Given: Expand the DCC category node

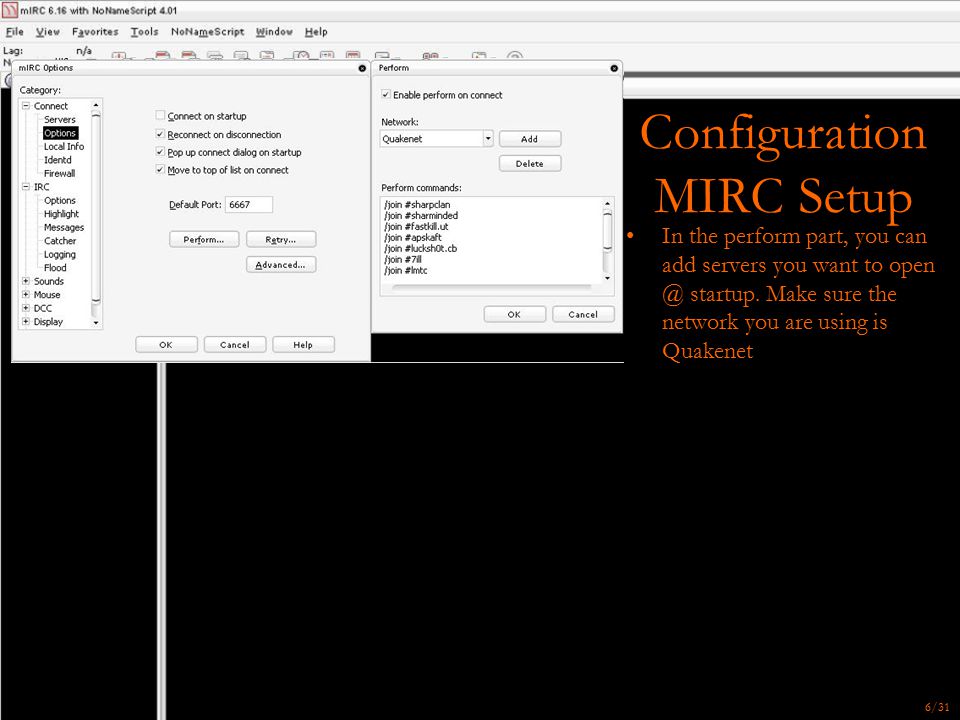Looking at the screenshot, I should pos(26,308).
